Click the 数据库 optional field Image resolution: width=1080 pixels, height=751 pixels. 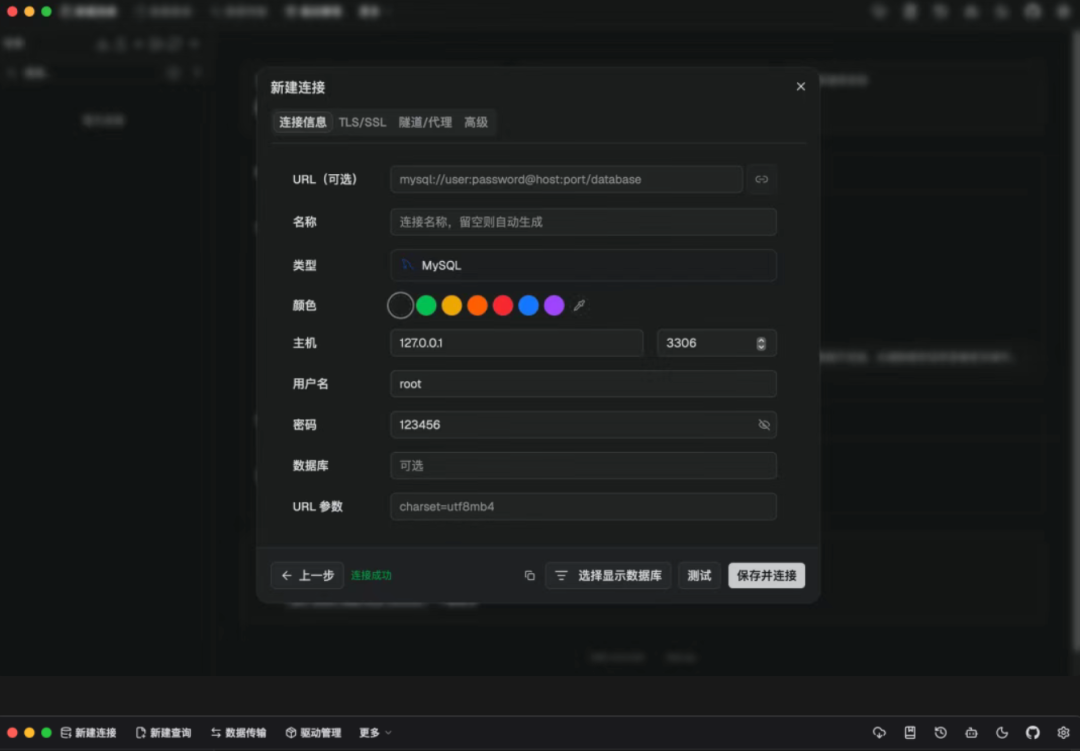click(583, 466)
